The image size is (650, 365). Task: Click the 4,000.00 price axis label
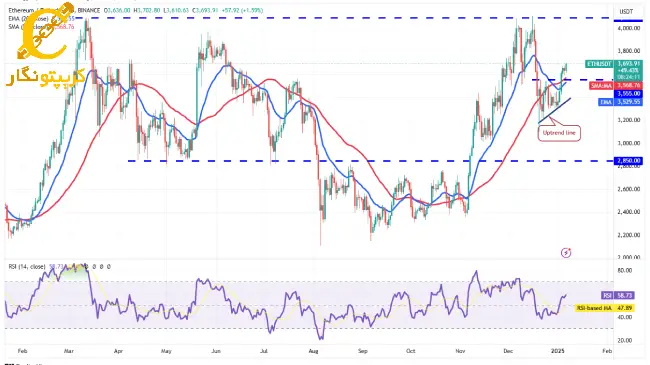(x=629, y=28)
